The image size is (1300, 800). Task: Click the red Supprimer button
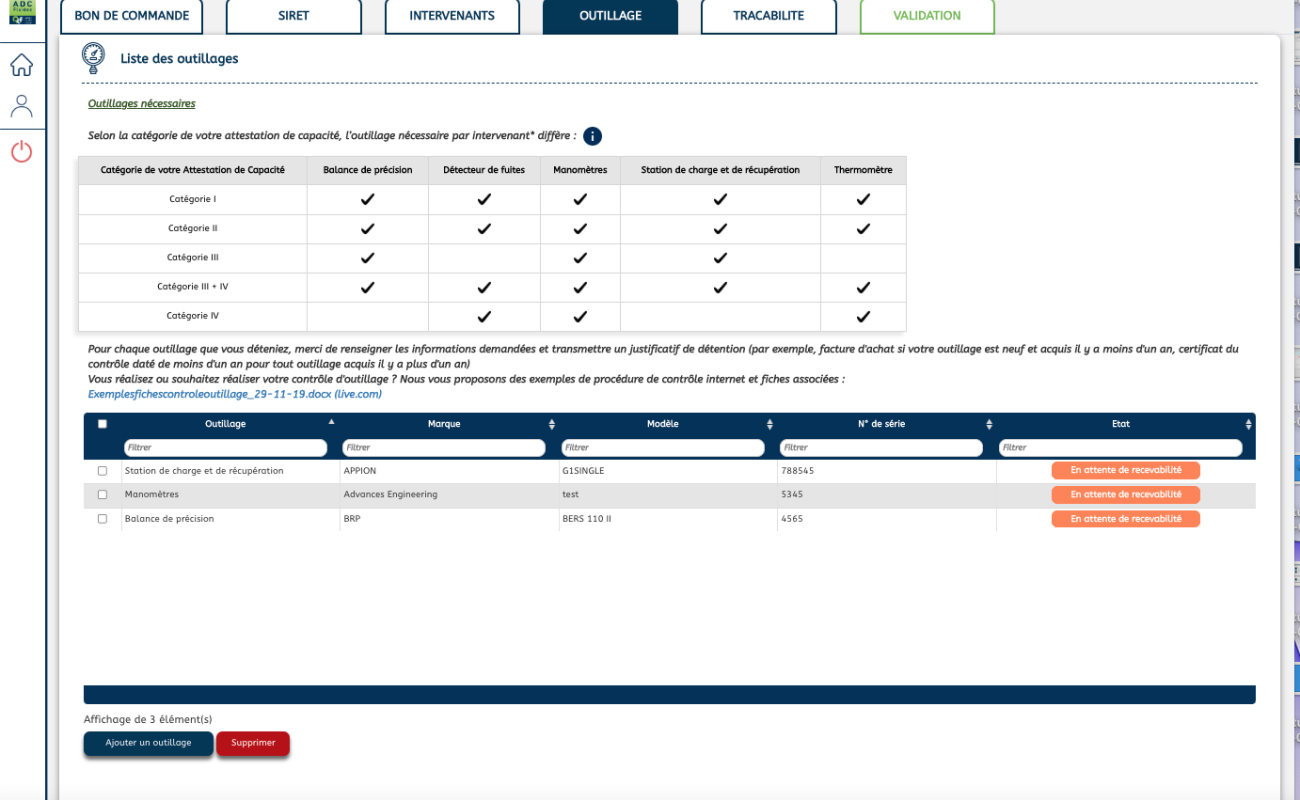pyautogui.click(x=253, y=743)
